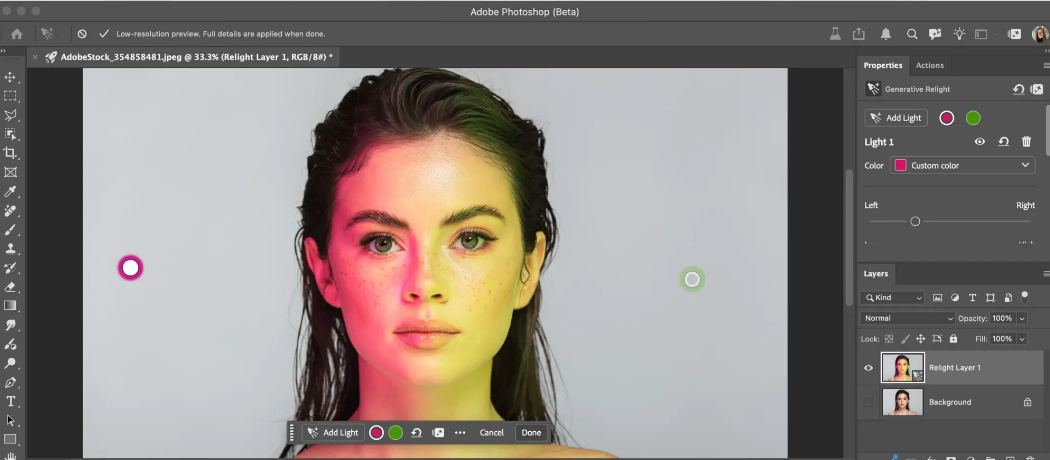Image resolution: width=1050 pixels, height=460 pixels.
Task: Select the Gradient tool
Action: coord(10,305)
